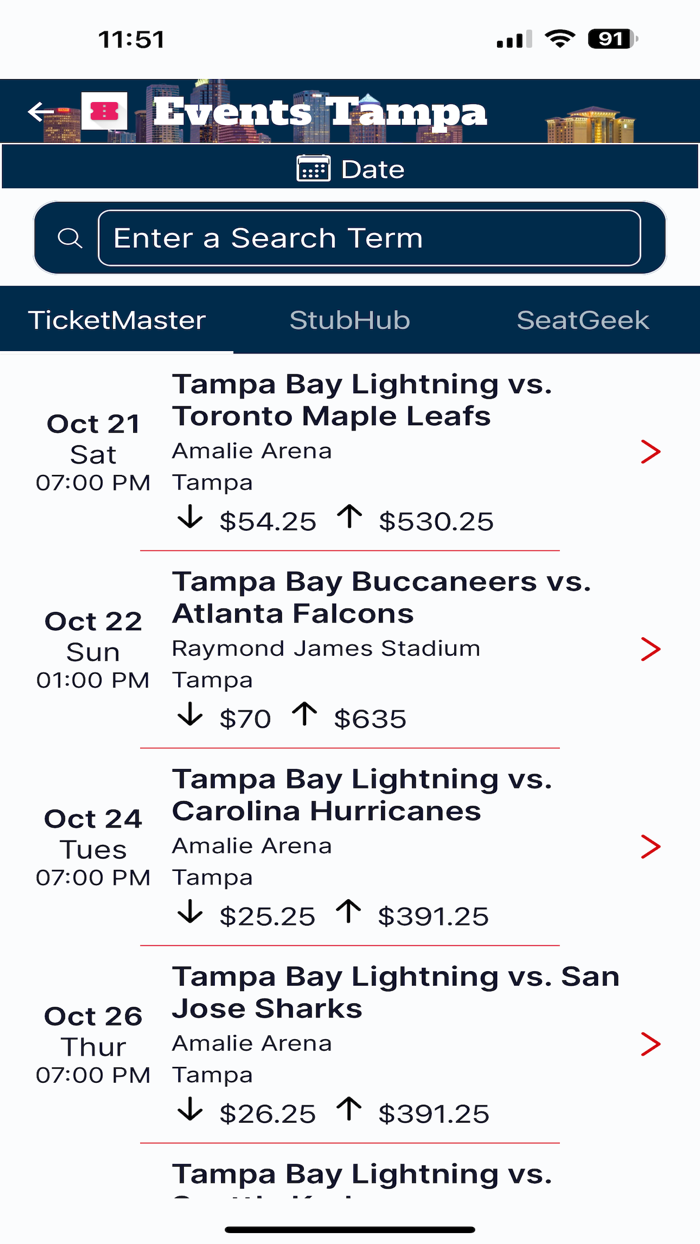Click the magnifying glass search icon
The image size is (700, 1244).
click(x=69, y=238)
